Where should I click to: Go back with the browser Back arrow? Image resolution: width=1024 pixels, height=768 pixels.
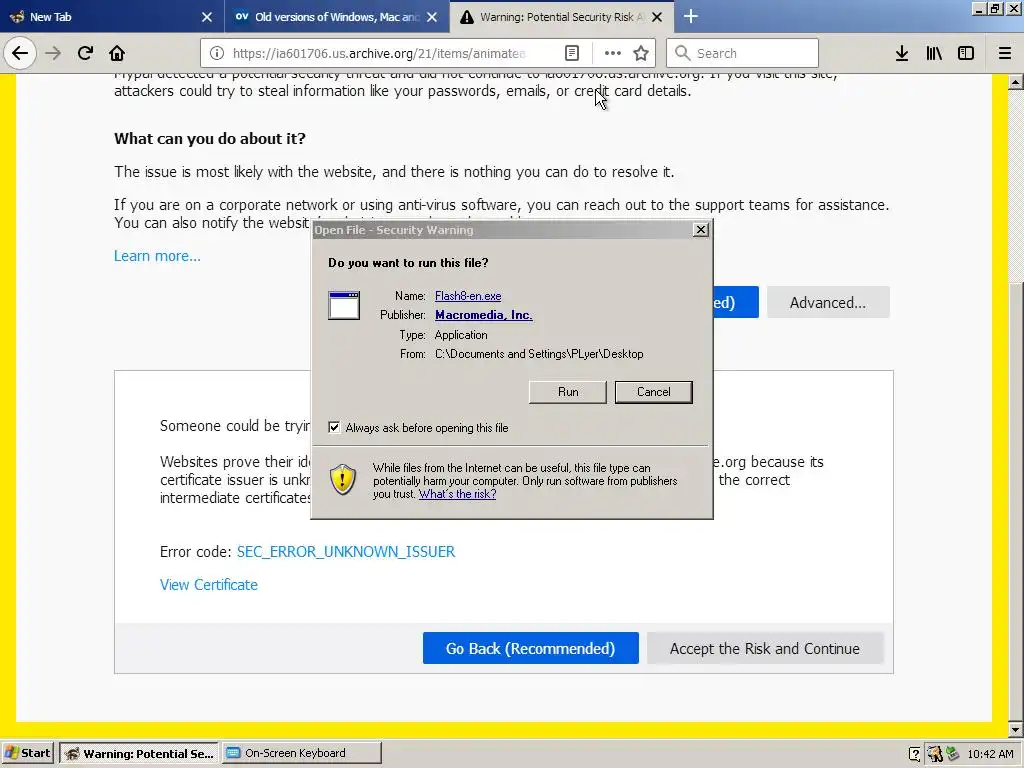pos(20,53)
